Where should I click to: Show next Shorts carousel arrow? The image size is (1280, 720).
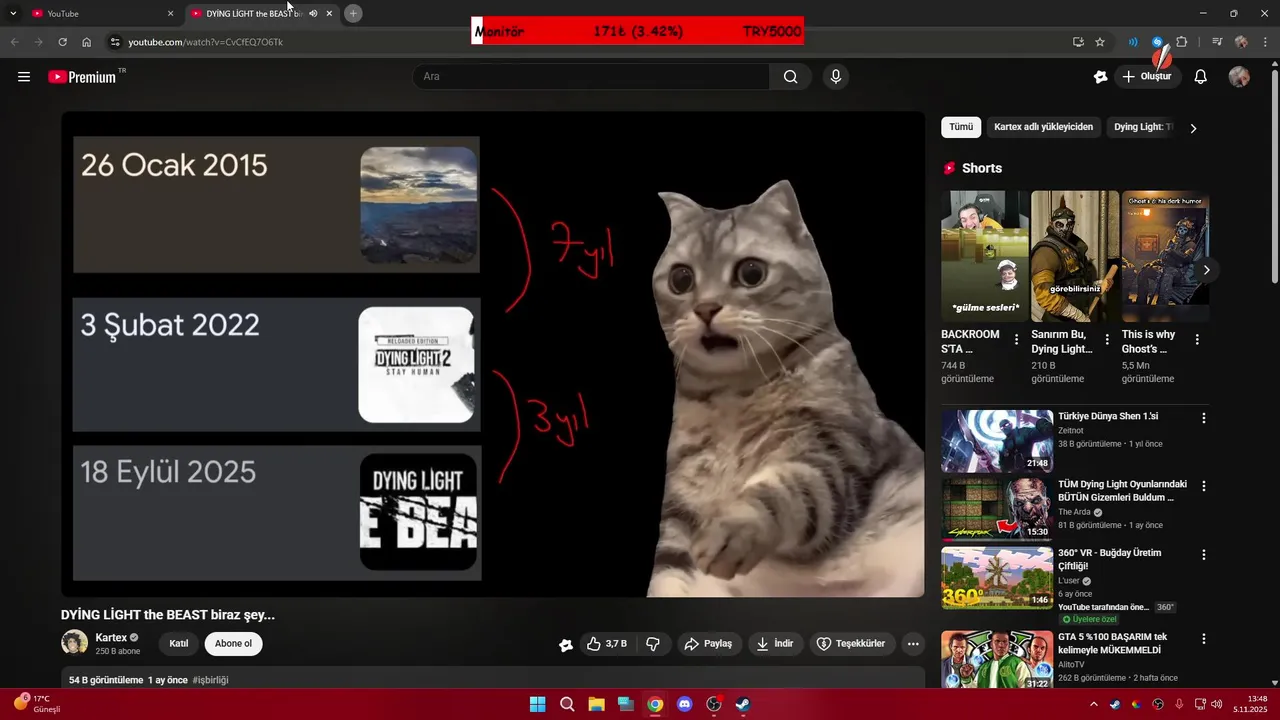pos(1206,270)
